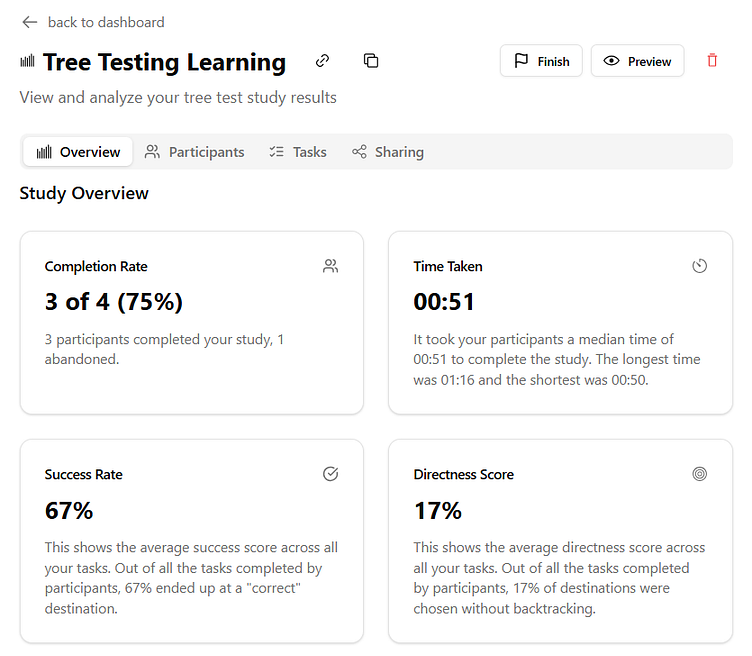752x656 pixels.
Task: Click the timer icon in Time Taken card
Action: coord(700,266)
